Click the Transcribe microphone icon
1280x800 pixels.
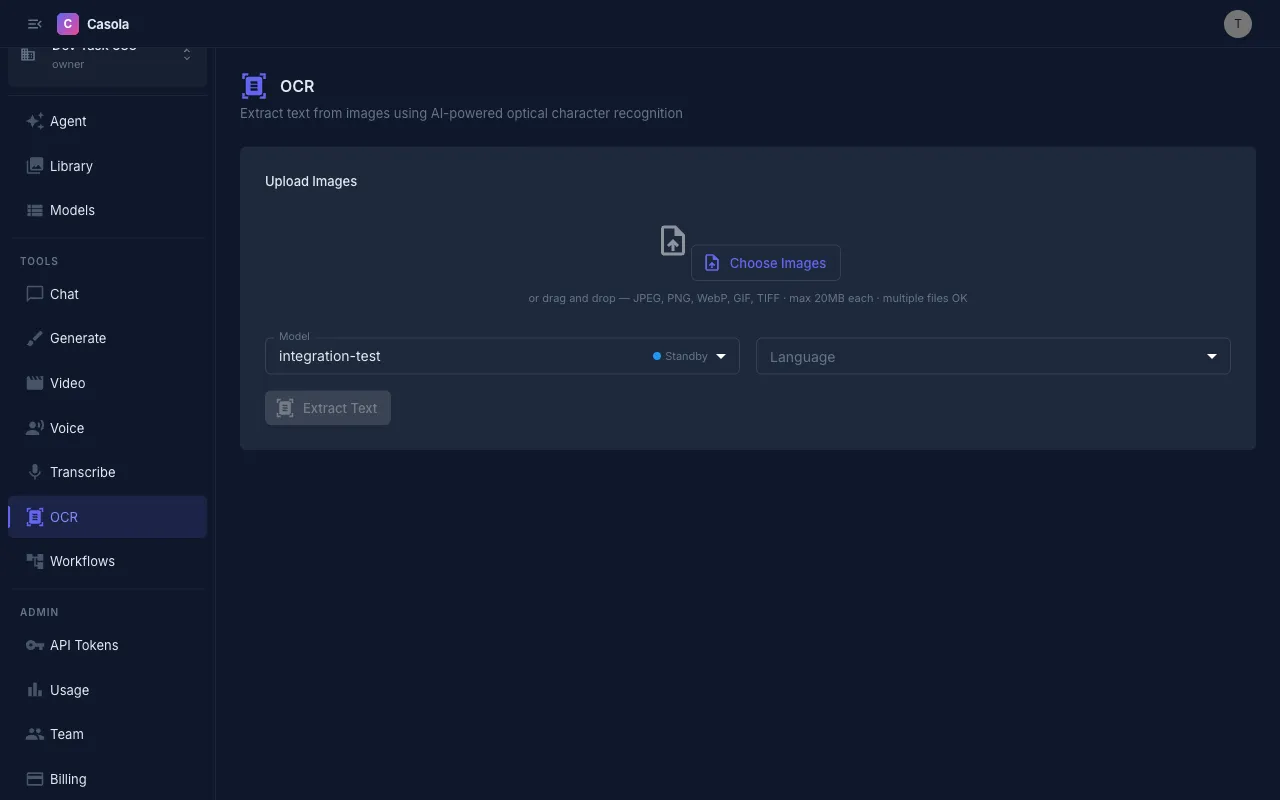(33, 472)
